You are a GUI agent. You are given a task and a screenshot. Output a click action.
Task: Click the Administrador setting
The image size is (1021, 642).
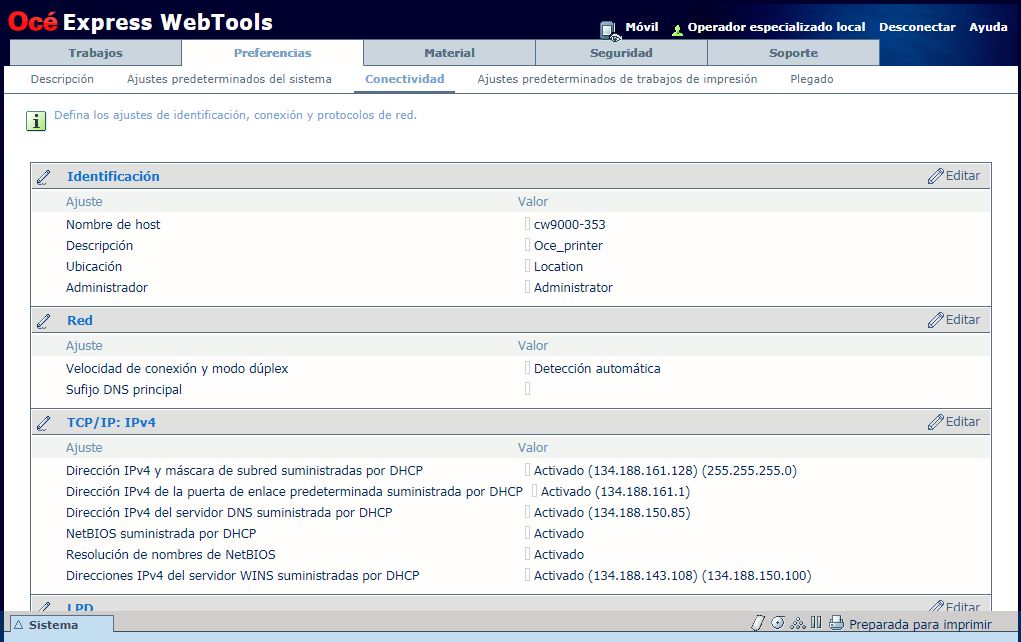point(107,287)
